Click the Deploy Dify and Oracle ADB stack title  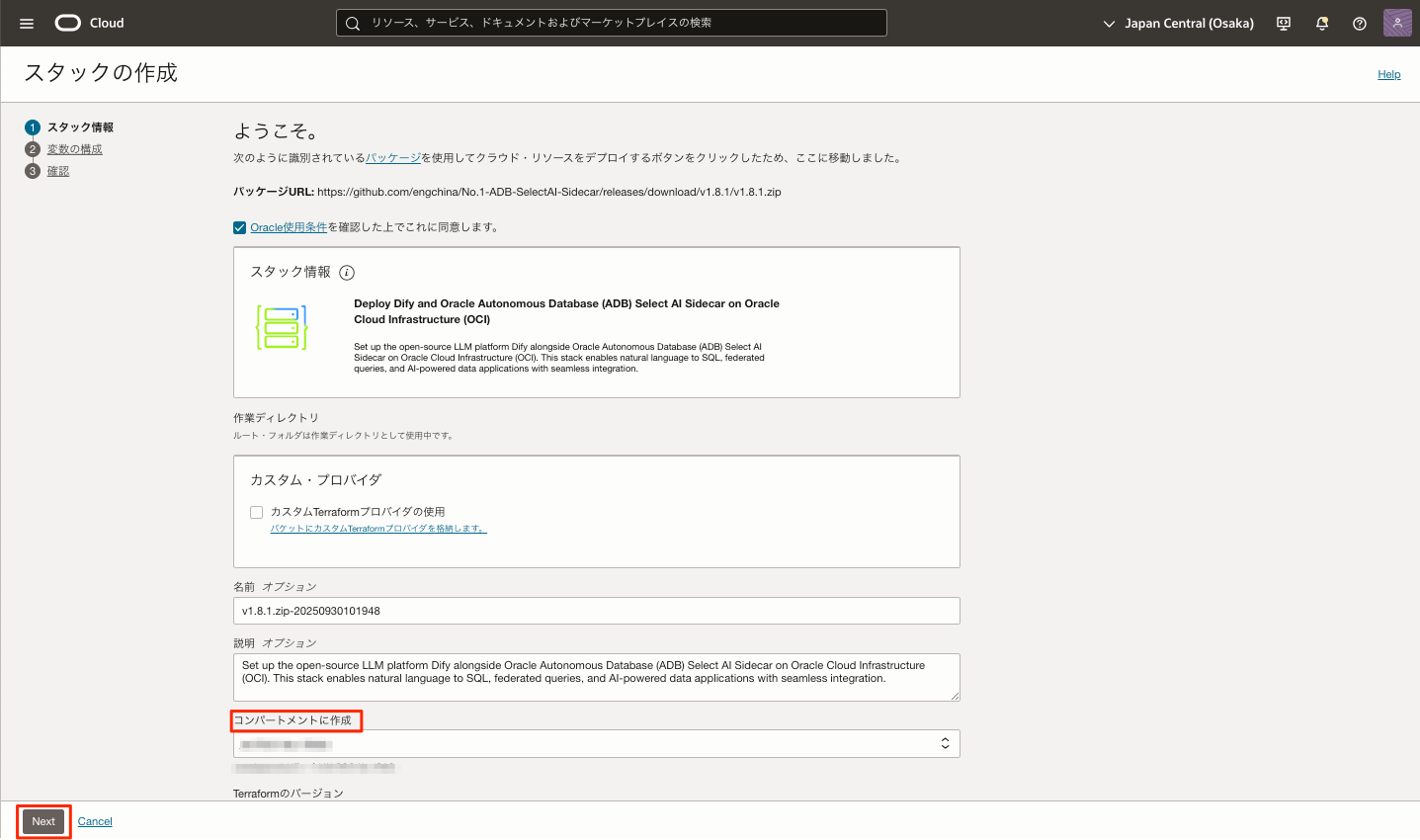pyautogui.click(x=567, y=311)
